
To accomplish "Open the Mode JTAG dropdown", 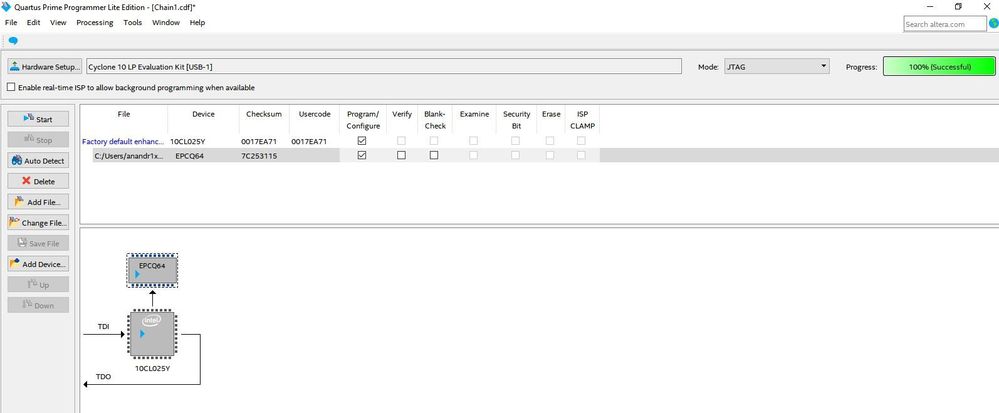I will point(776,66).
